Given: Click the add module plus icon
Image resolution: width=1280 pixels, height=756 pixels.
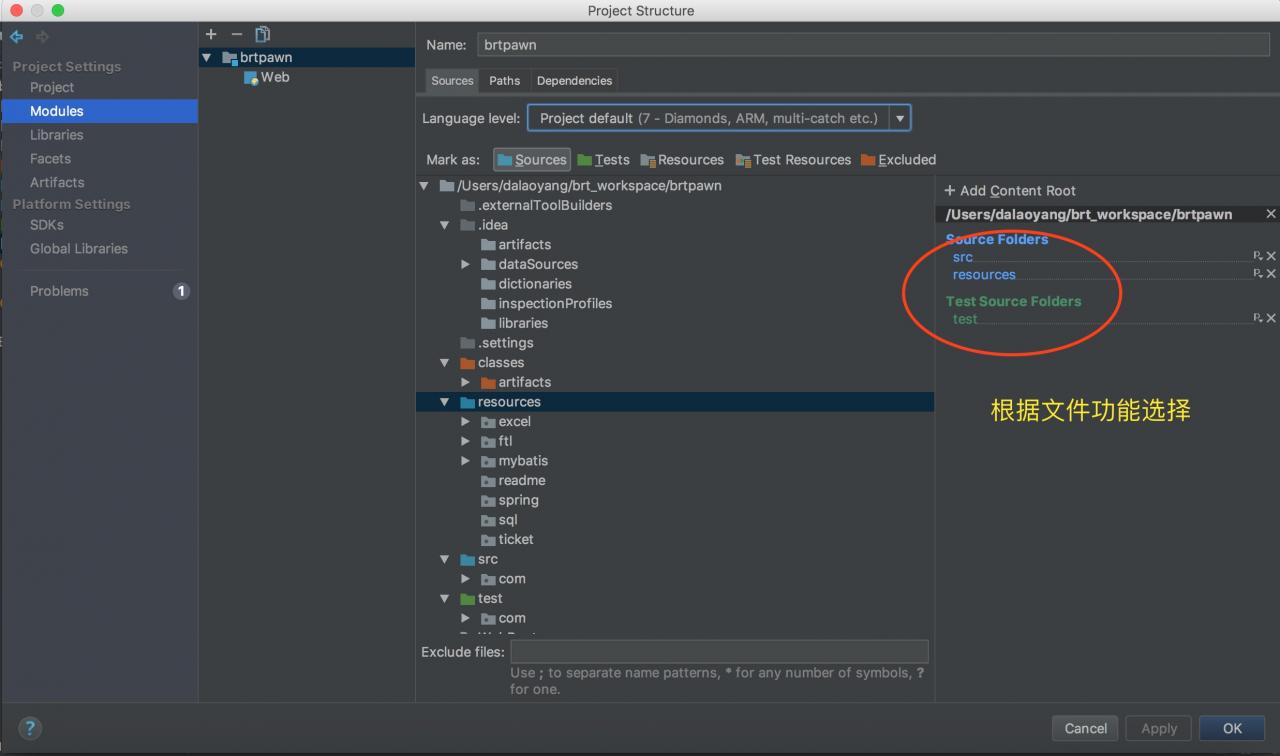Looking at the screenshot, I should click(x=211, y=34).
